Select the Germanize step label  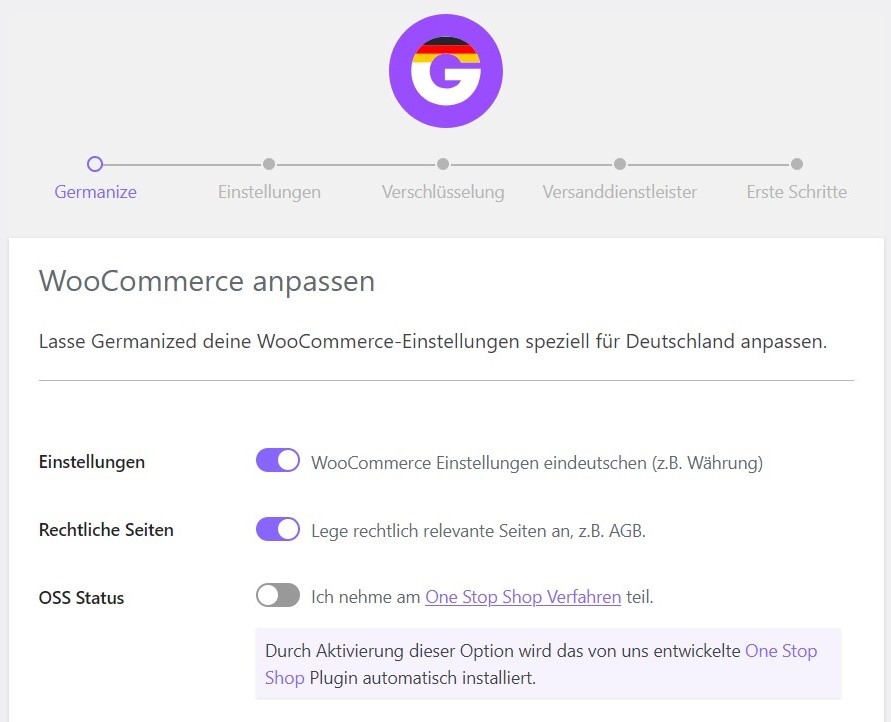tap(95, 192)
